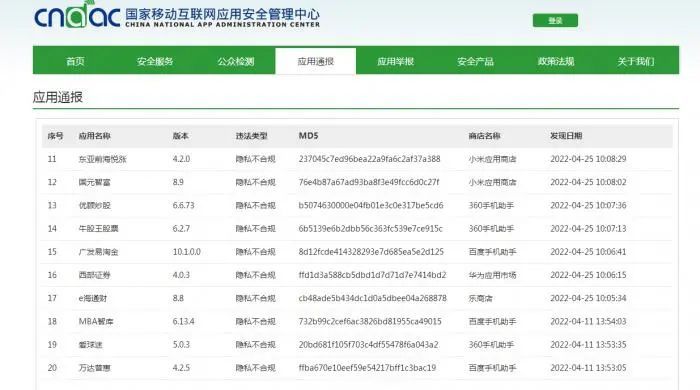The width and height of the screenshot is (700, 390).
Task: Click the MD5 column header
Action: [x=308, y=136]
